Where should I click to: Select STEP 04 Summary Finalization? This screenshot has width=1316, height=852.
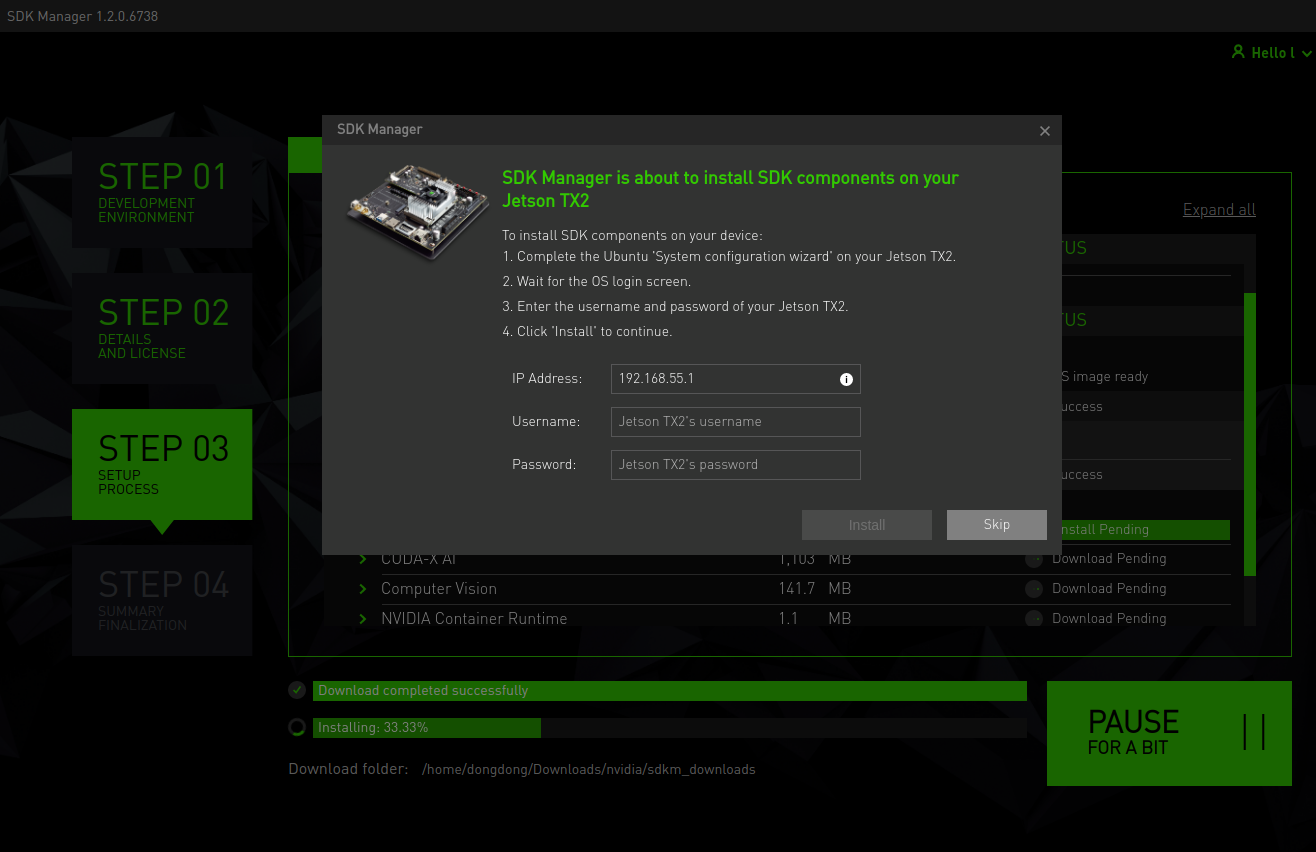point(162,600)
